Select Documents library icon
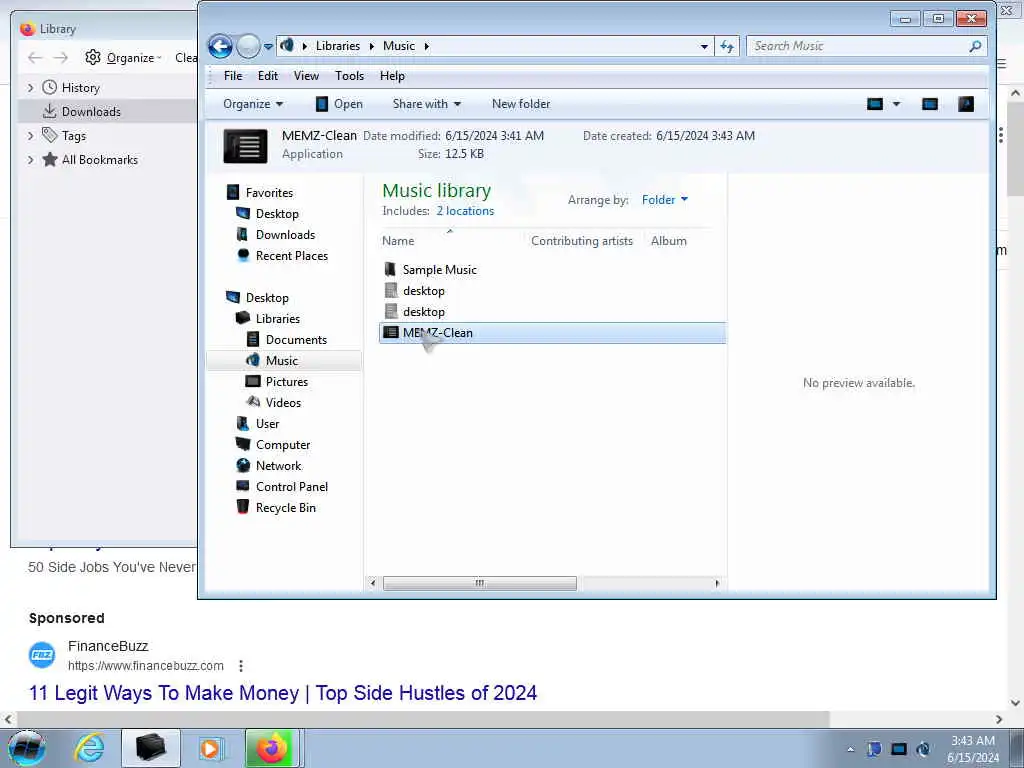This screenshot has height=768, width=1024. pos(253,340)
